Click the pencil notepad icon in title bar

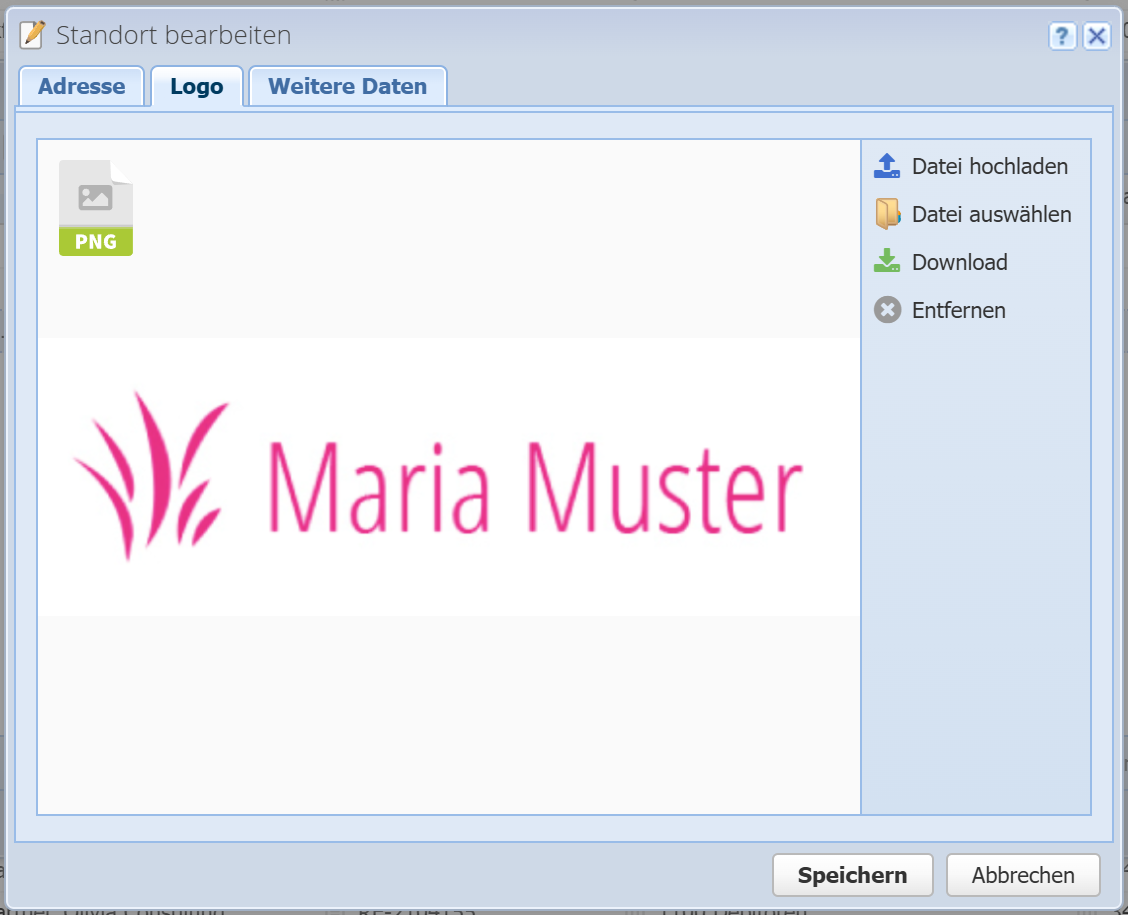pos(33,35)
